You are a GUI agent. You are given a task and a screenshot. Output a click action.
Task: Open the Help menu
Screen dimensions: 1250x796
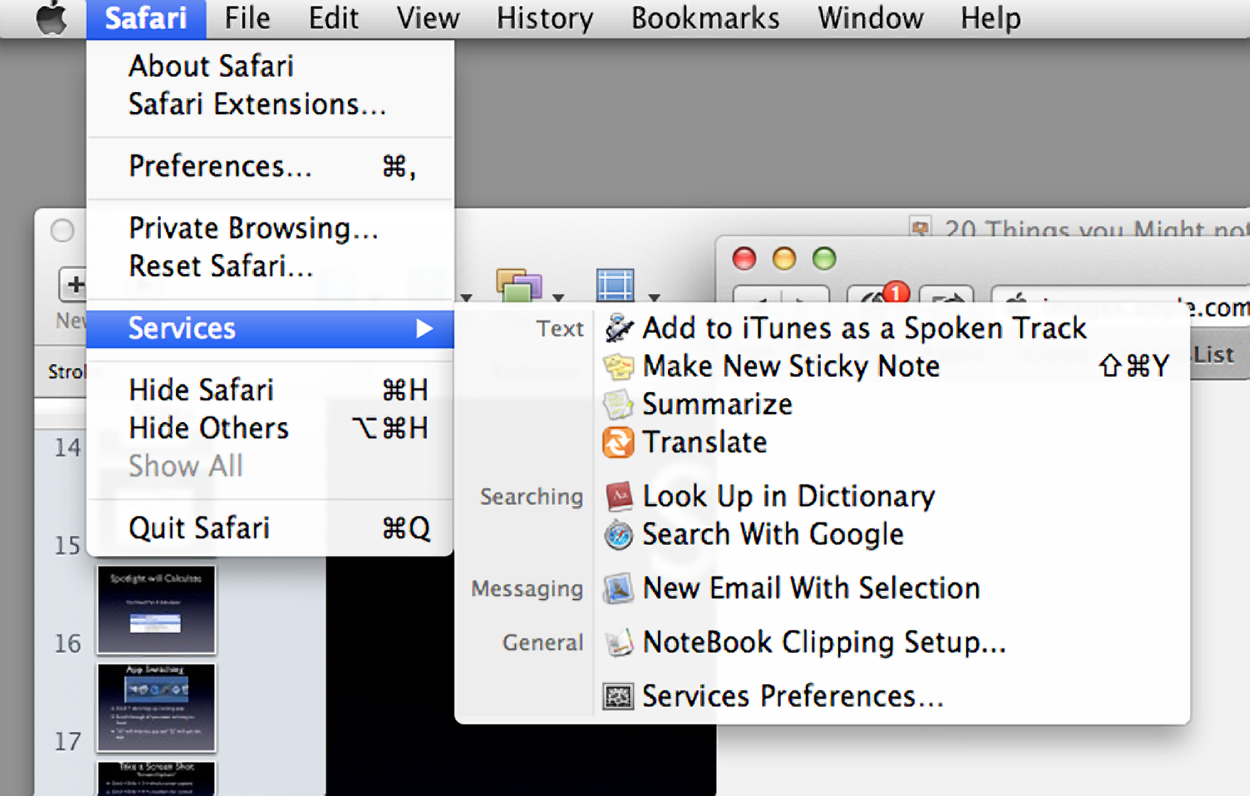click(x=990, y=19)
